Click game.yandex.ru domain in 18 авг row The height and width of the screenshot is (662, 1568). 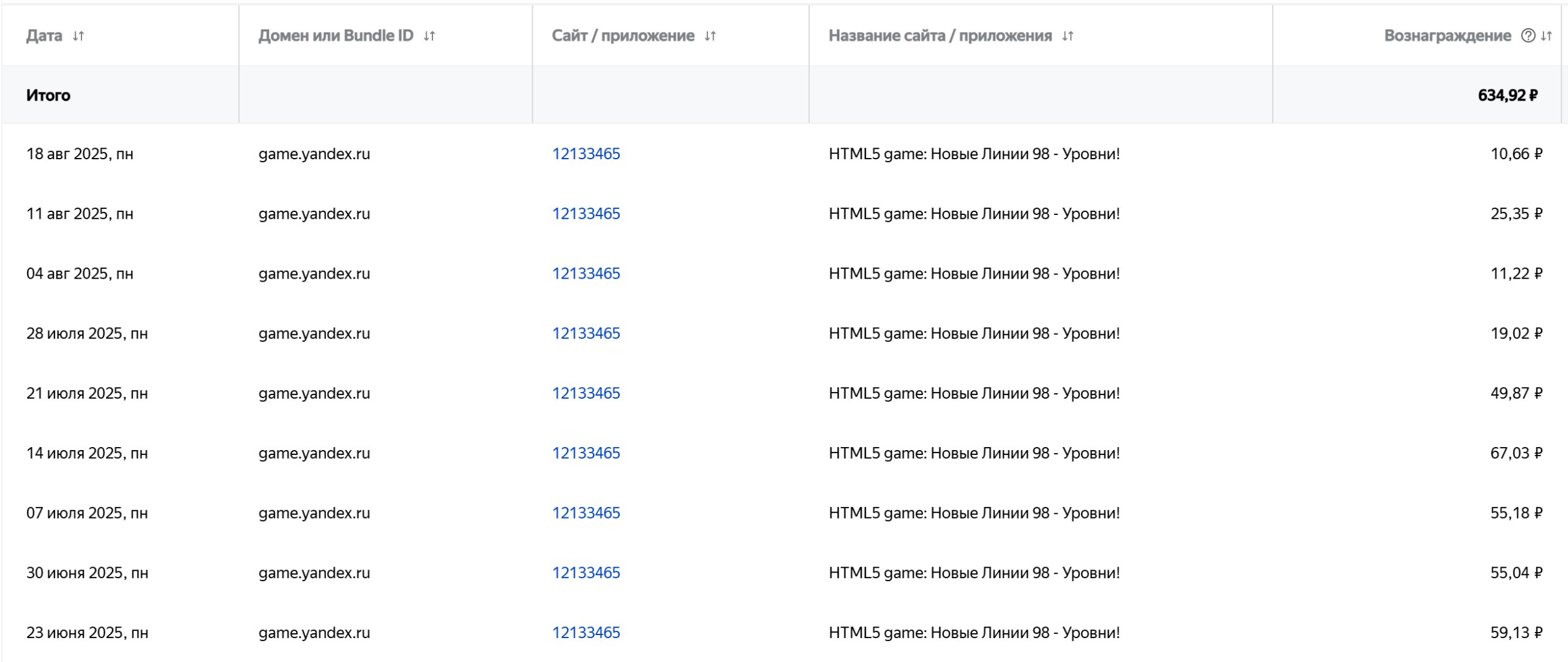click(x=314, y=154)
